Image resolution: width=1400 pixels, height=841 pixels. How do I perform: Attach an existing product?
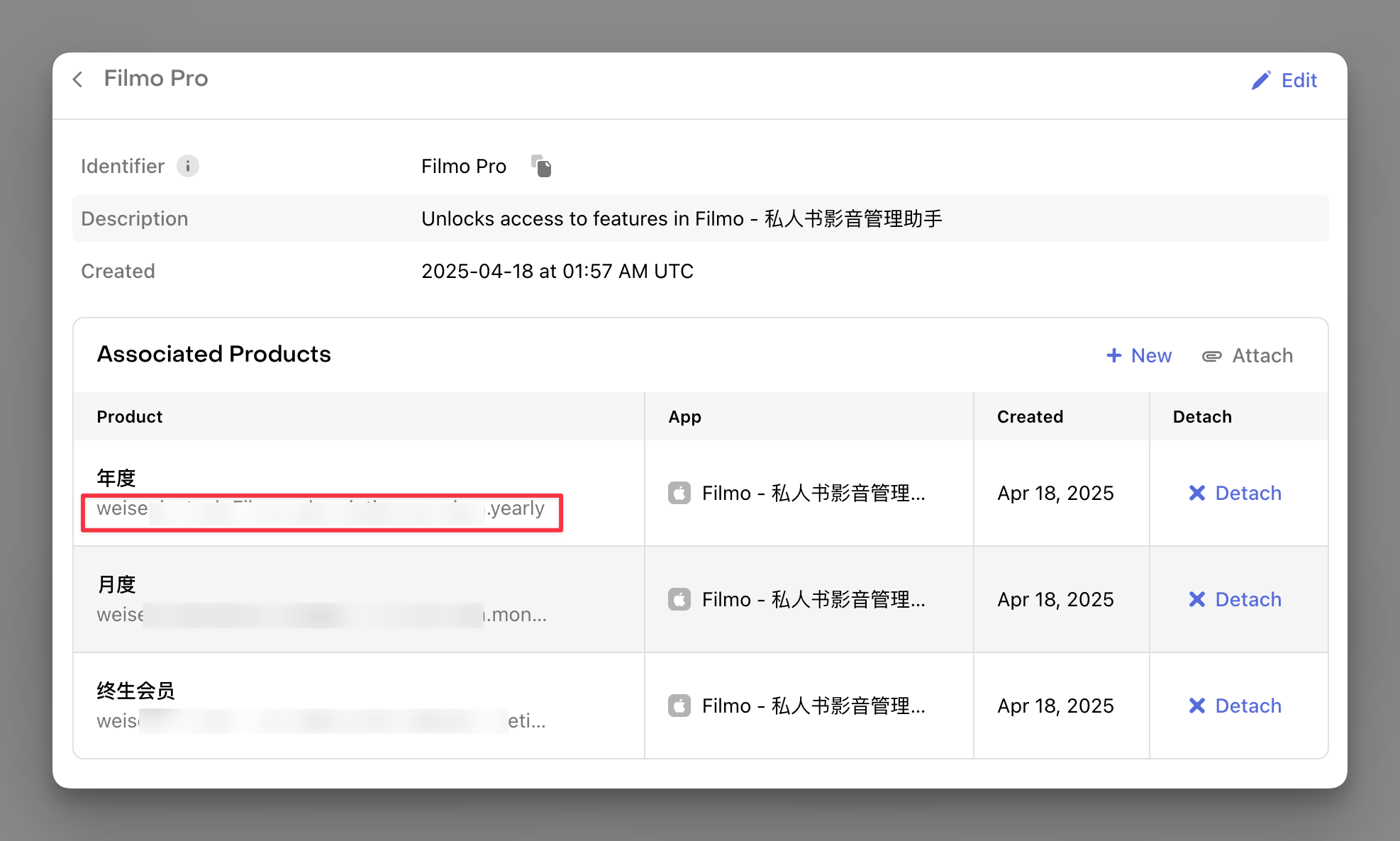coord(1262,355)
